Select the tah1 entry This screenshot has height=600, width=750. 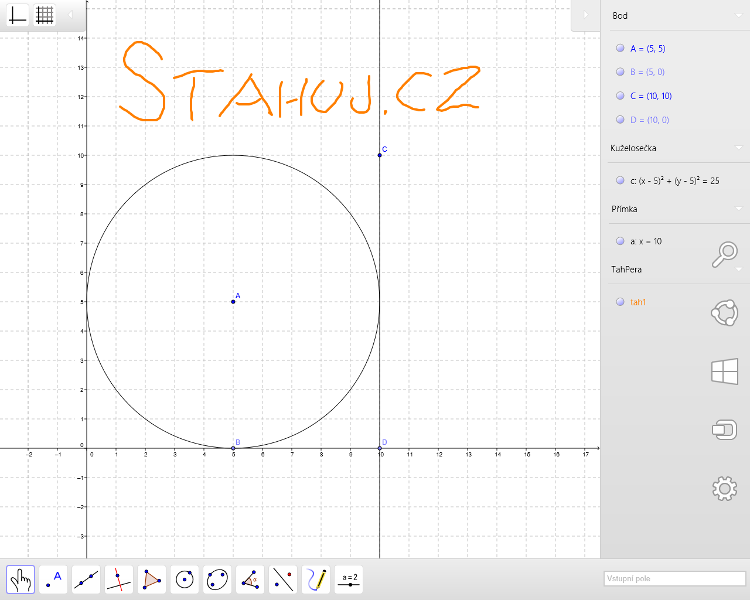pyautogui.click(x=638, y=302)
